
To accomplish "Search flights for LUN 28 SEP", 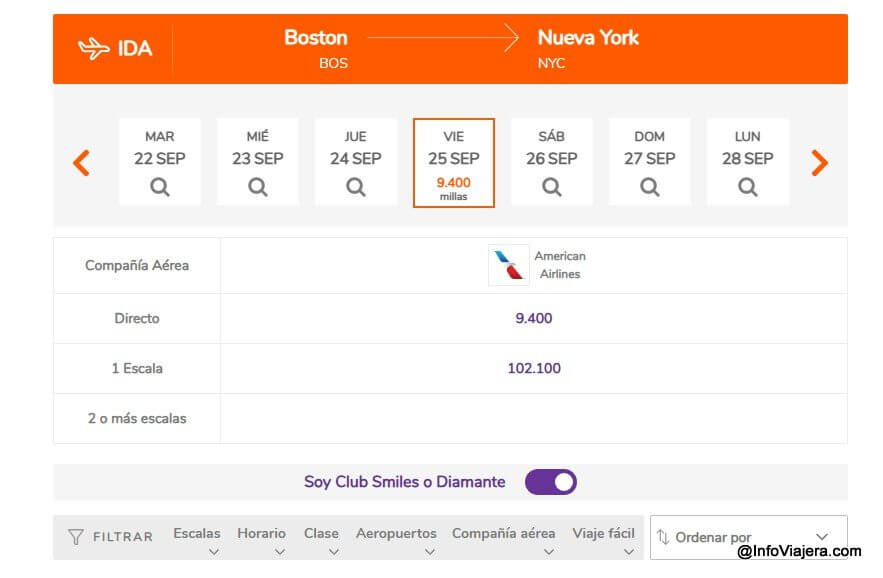I will (747, 186).
